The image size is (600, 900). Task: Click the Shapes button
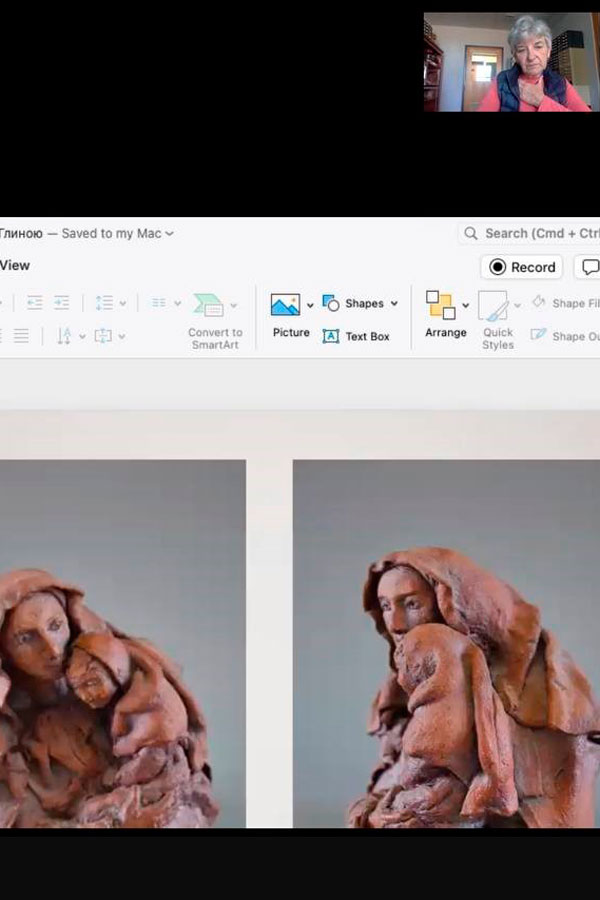point(353,303)
